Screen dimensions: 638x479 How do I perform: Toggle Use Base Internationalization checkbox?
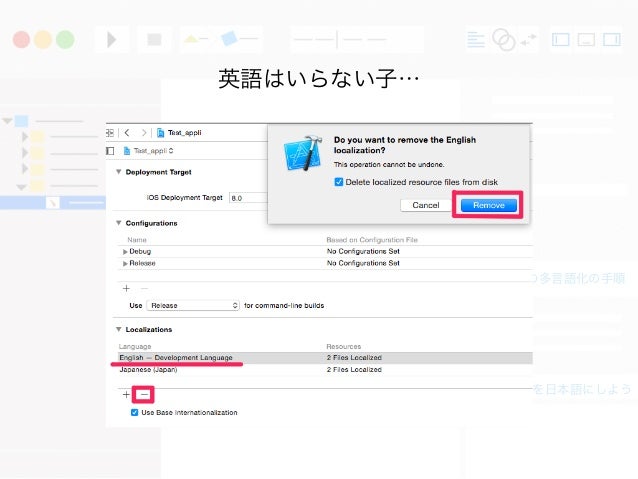tap(134, 412)
